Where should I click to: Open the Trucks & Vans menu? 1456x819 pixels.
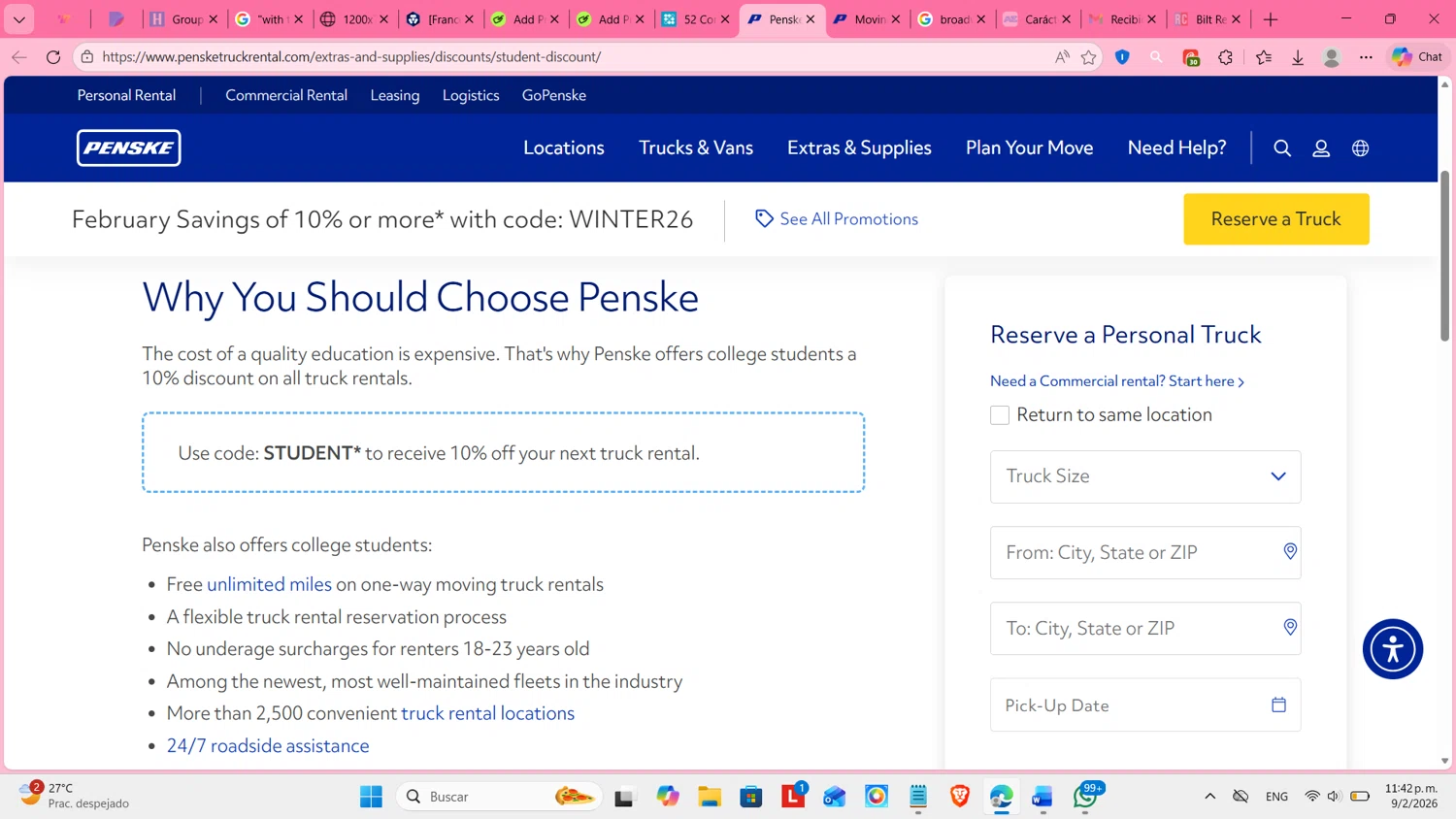696,148
